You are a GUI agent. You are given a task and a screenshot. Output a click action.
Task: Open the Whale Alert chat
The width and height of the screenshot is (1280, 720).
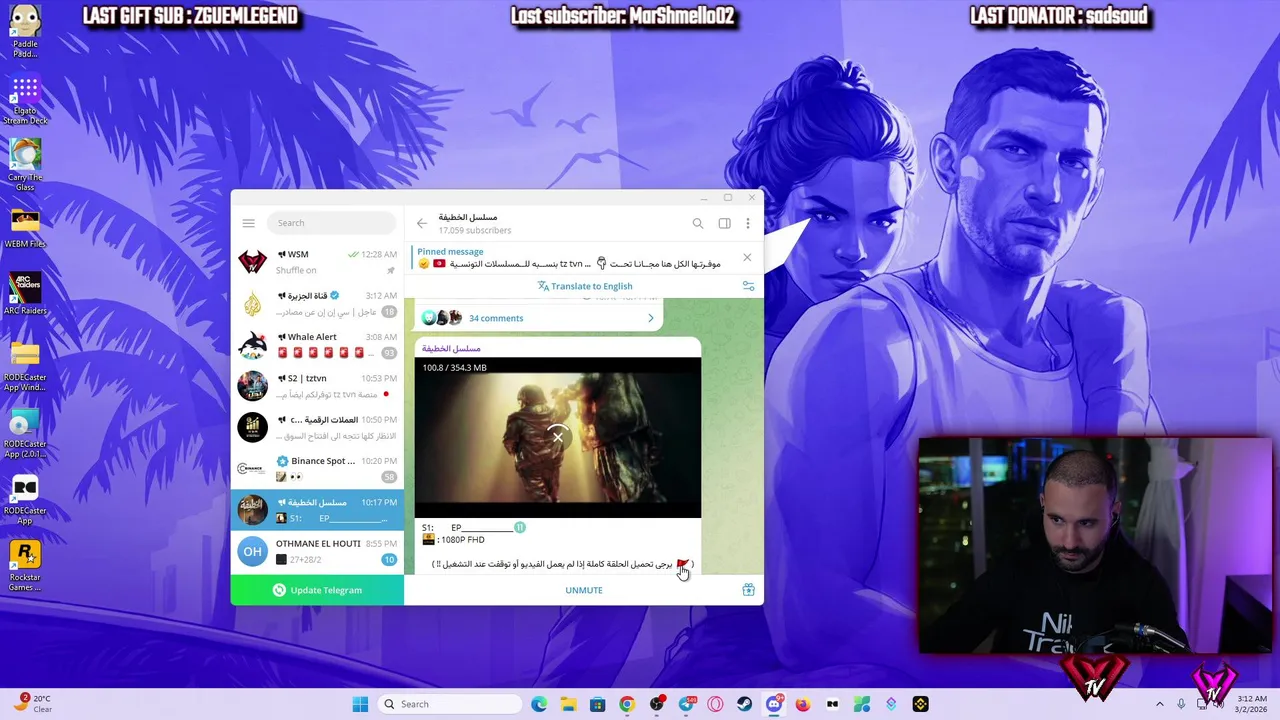(x=317, y=345)
